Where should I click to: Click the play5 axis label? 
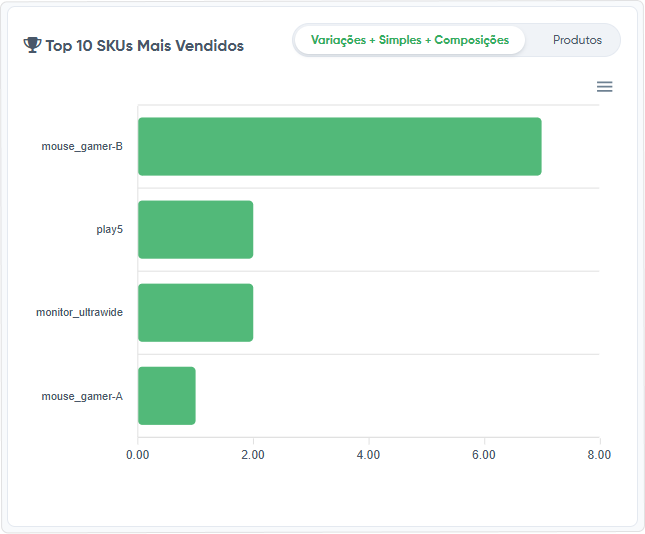tap(109, 229)
